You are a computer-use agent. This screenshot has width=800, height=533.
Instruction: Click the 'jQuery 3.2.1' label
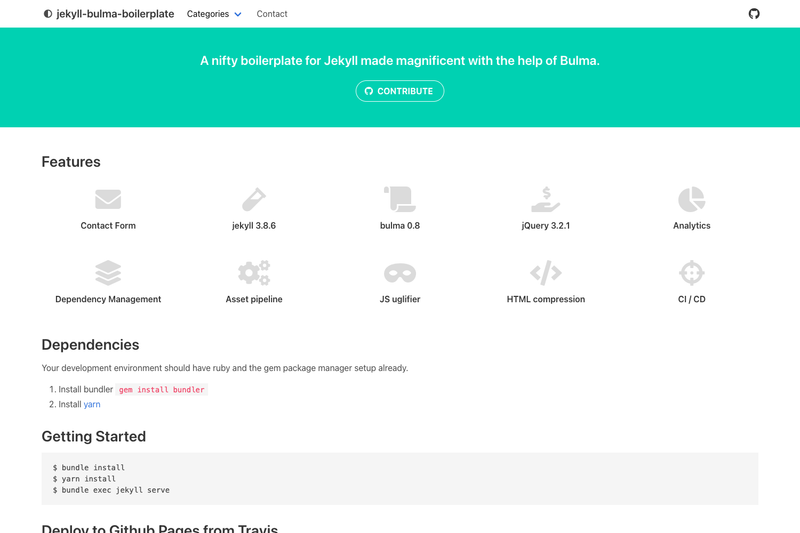(x=545, y=225)
